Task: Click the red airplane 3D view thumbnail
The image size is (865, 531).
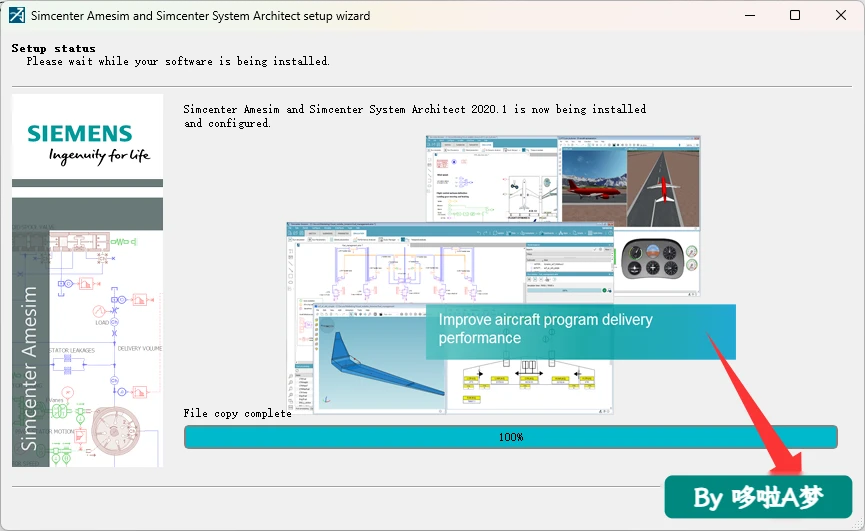Action: click(594, 187)
